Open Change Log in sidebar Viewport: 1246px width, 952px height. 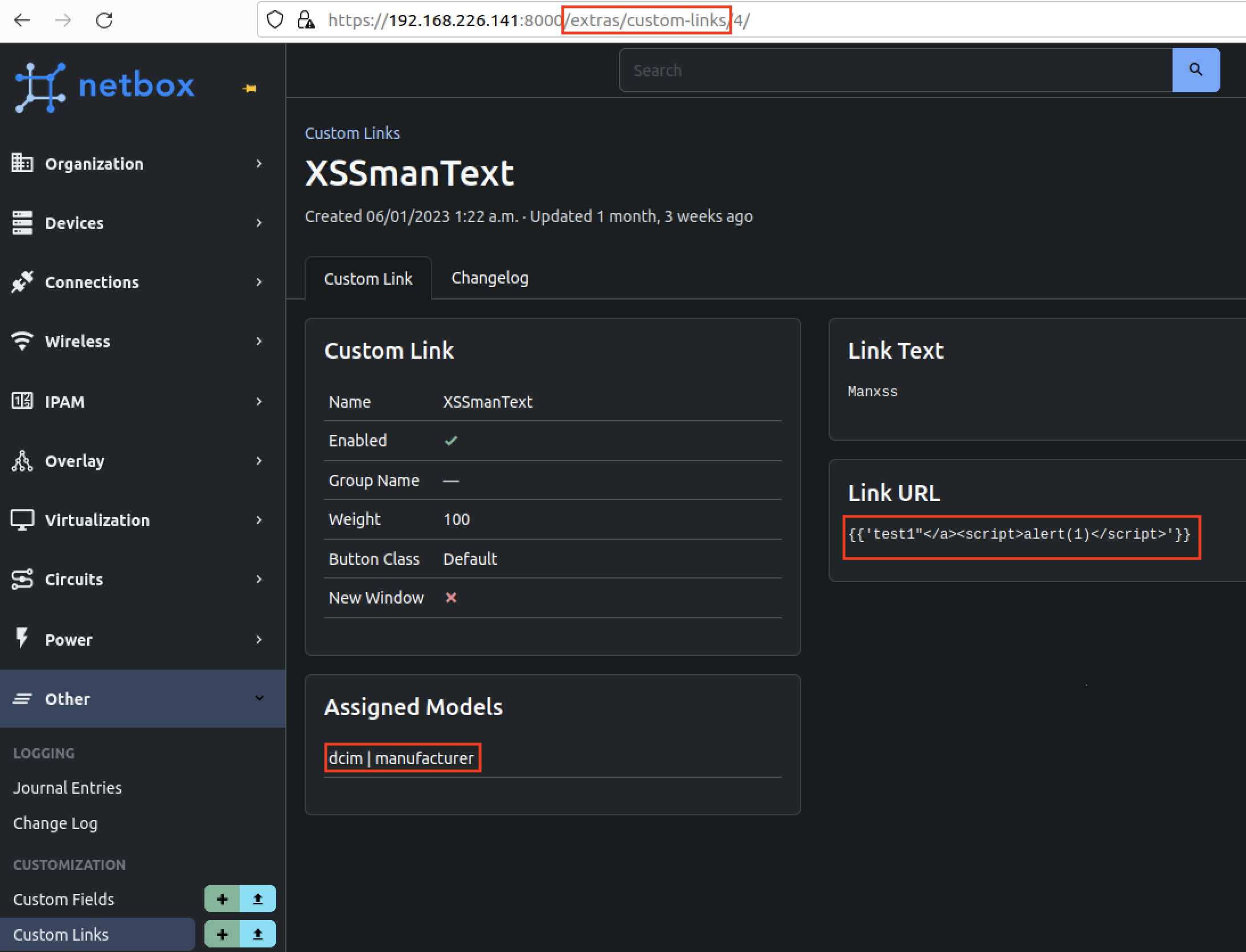(55, 823)
